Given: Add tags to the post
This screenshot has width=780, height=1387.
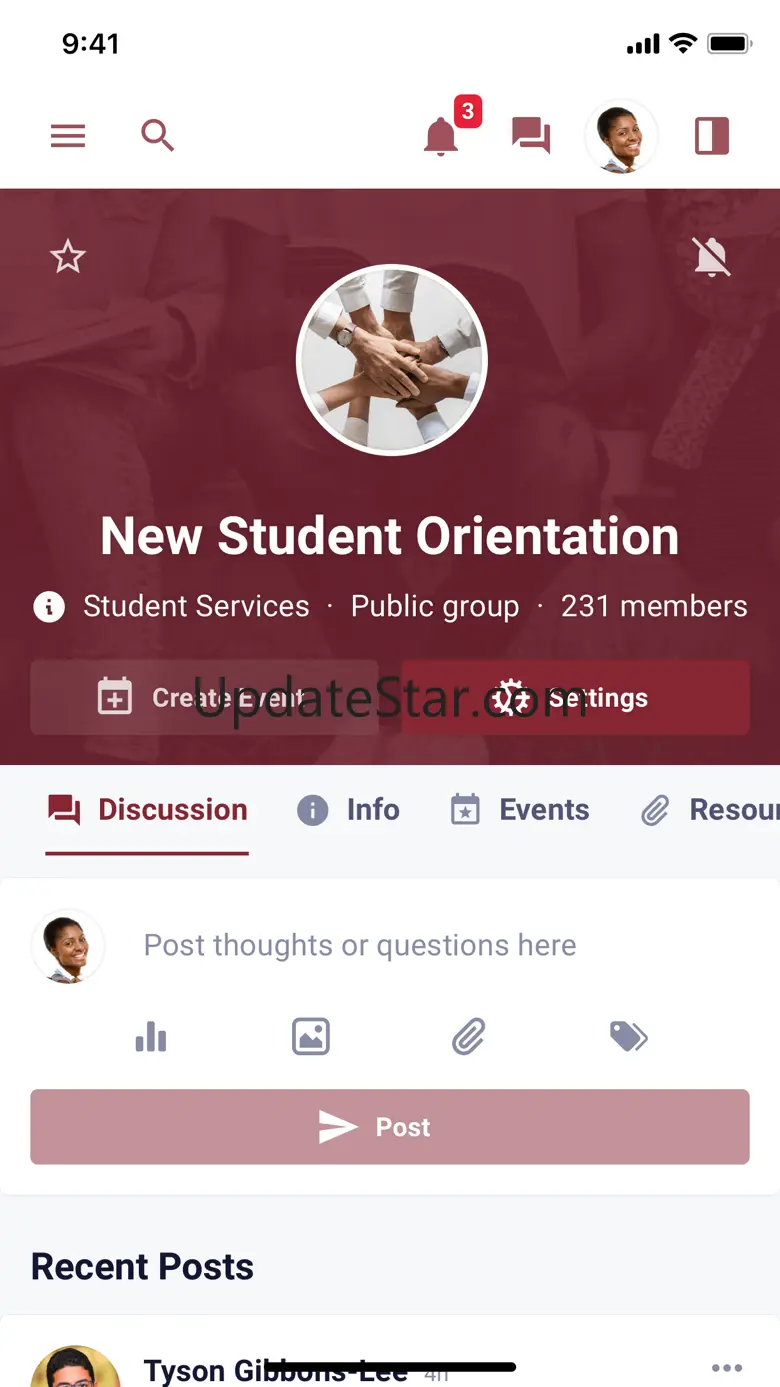Looking at the screenshot, I should click(x=628, y=1037).
